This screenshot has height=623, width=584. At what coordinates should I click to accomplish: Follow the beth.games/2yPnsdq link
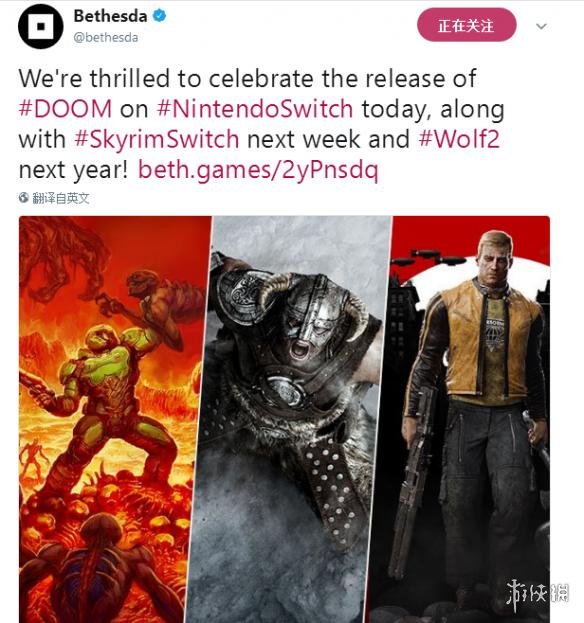coord(258,170)
